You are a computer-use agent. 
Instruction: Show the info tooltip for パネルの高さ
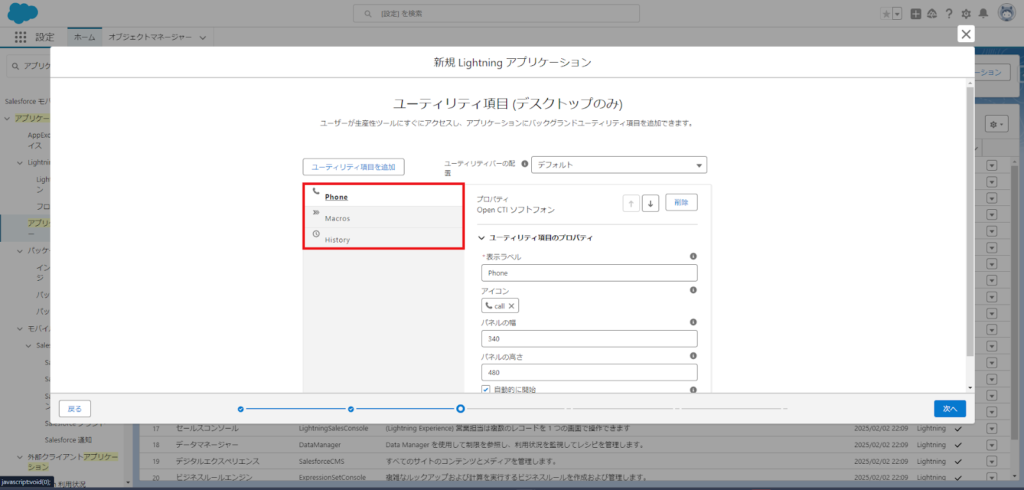(694, 355)
